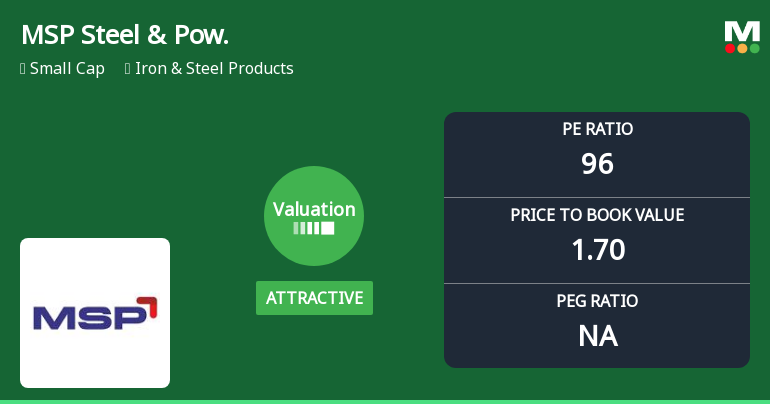Click the red dot under the M logo
Screen dimensions: 770x404
click(731, 48)
